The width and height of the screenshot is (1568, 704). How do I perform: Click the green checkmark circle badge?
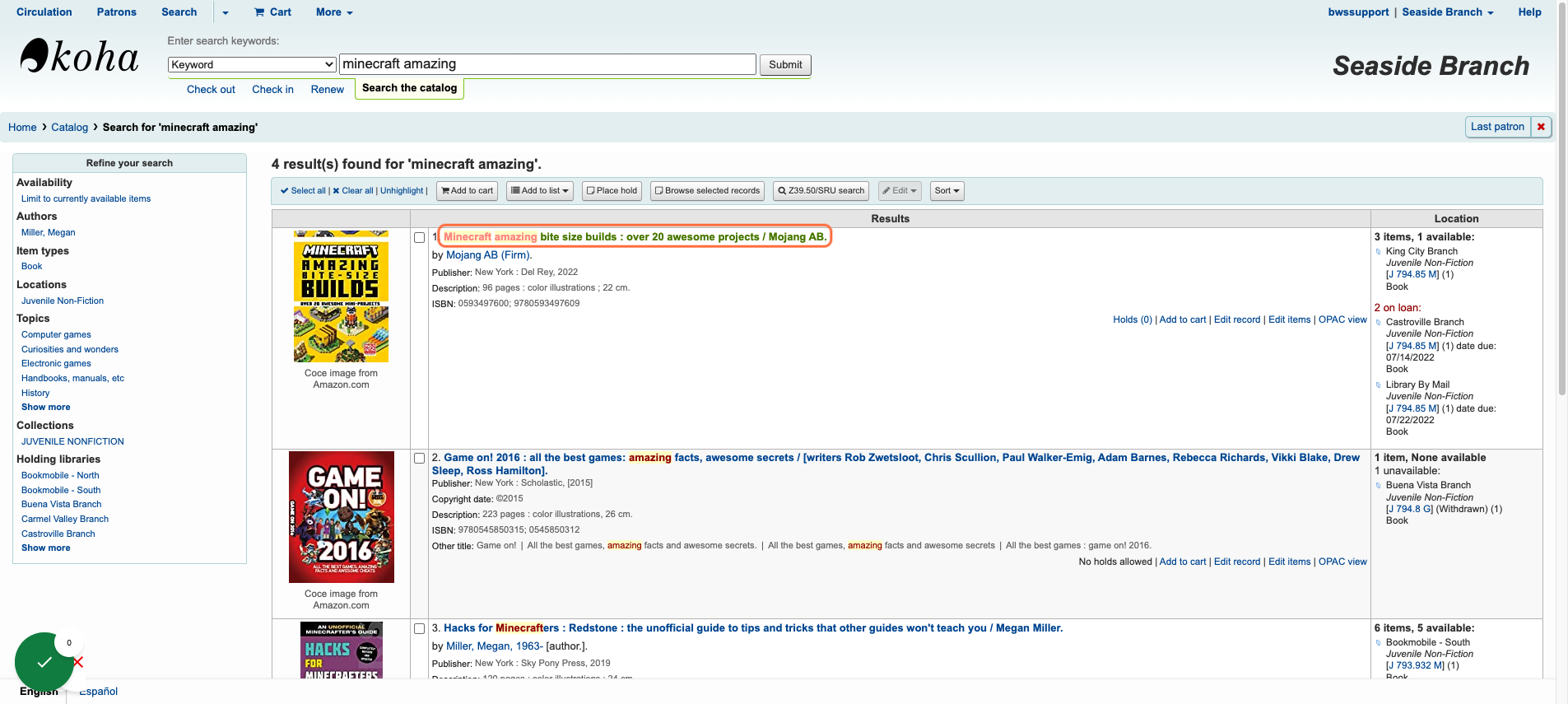[x=44, y=661]
